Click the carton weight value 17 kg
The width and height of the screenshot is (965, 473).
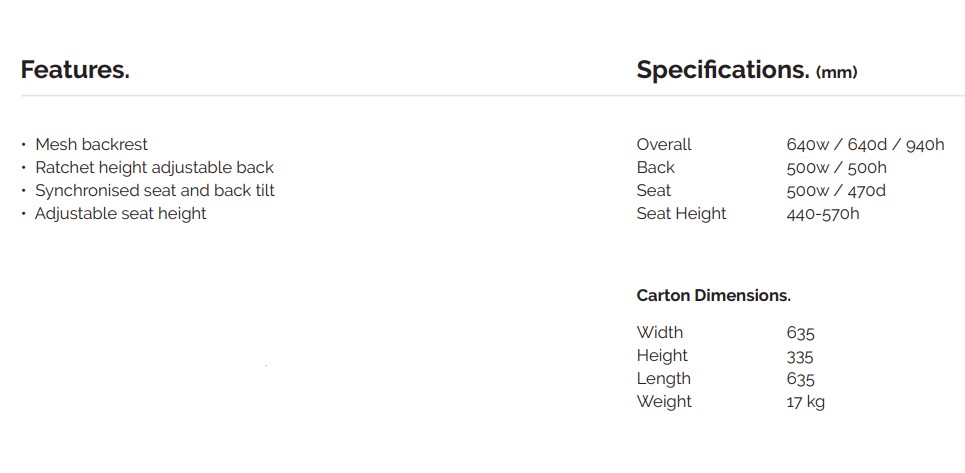tap(806, 402)
